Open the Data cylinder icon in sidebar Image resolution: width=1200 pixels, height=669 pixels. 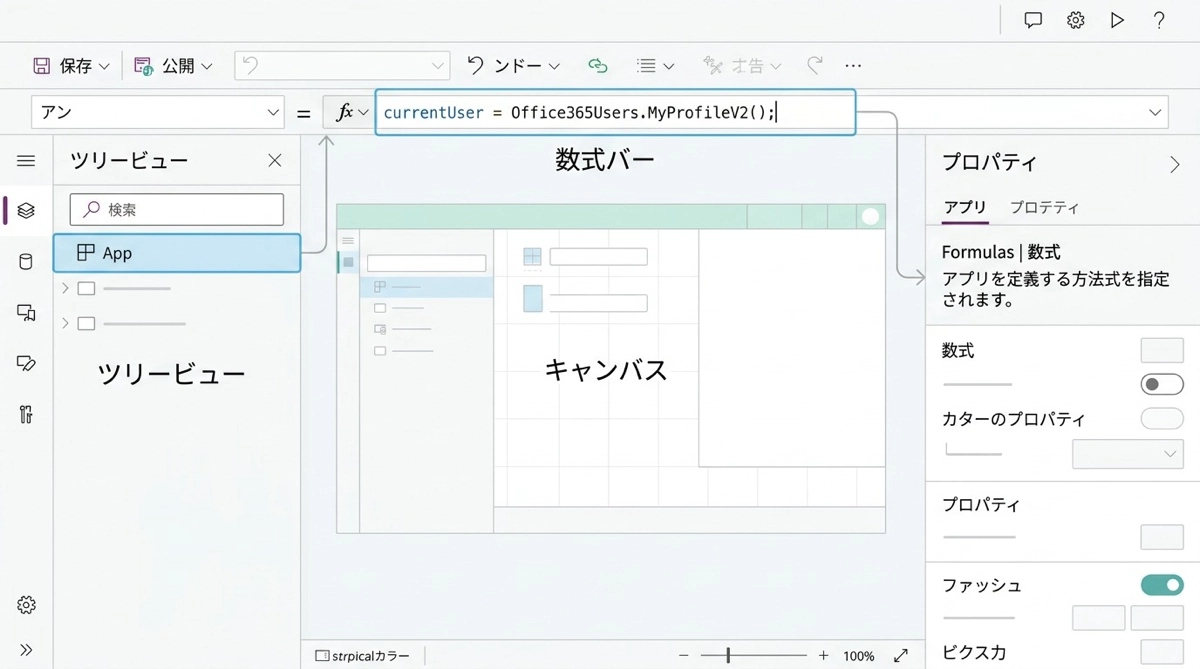(26, 262)
